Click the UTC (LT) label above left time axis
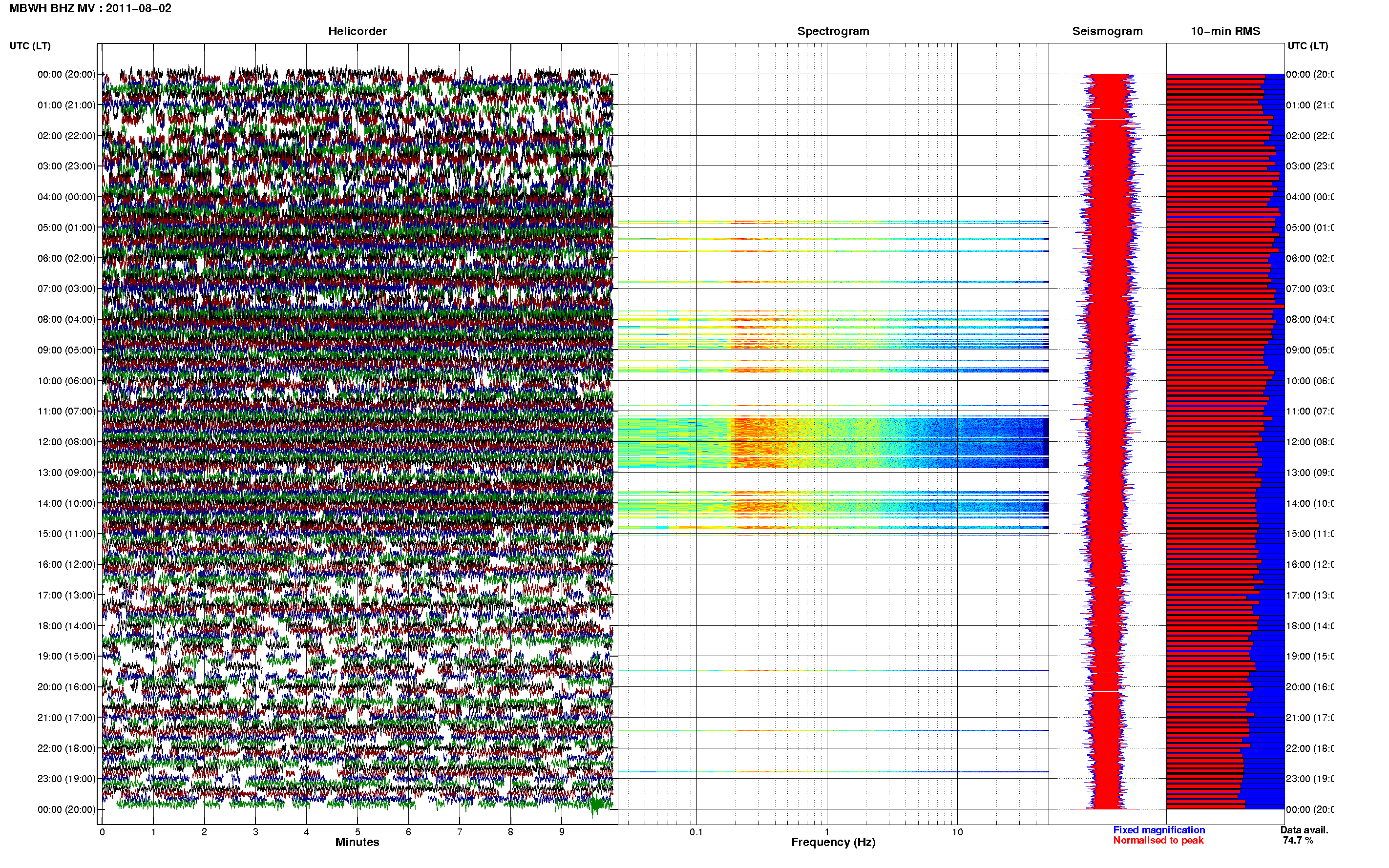 30,45
